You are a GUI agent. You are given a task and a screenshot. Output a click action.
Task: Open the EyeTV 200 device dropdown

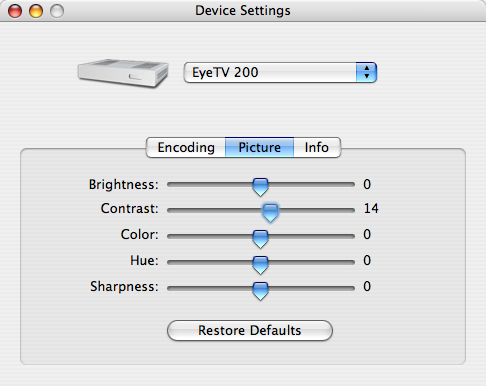pyautogui.click(x=280, y=72)
